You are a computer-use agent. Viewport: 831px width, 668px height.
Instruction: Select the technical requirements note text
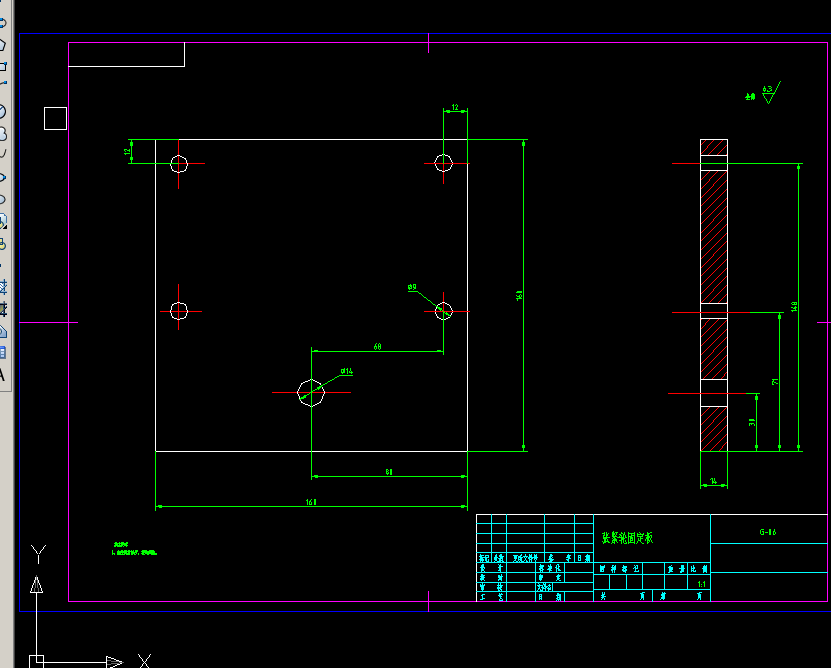tap(134, 549)
